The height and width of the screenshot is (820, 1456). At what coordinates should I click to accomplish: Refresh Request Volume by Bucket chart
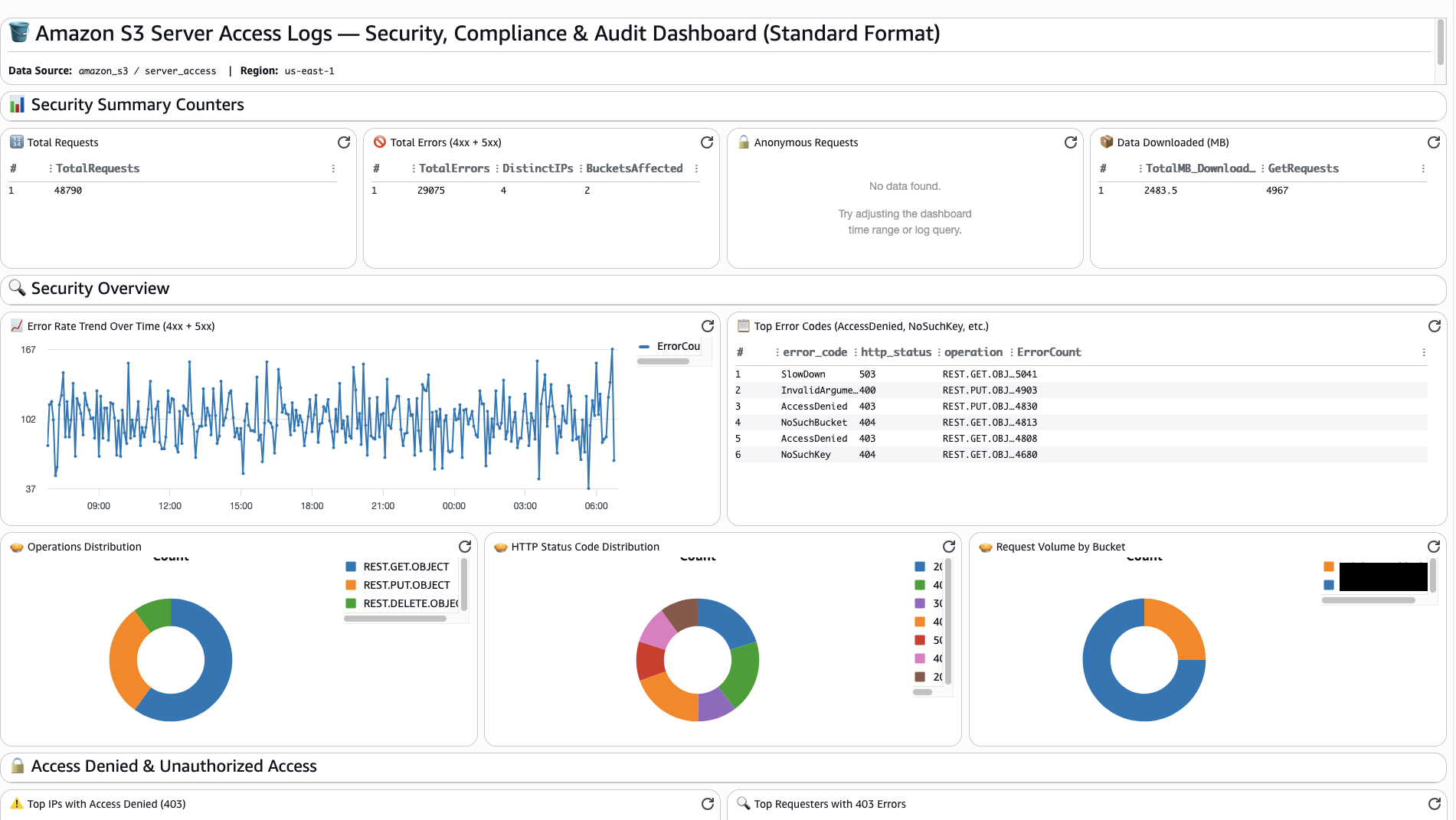[x=1434, y=547]
